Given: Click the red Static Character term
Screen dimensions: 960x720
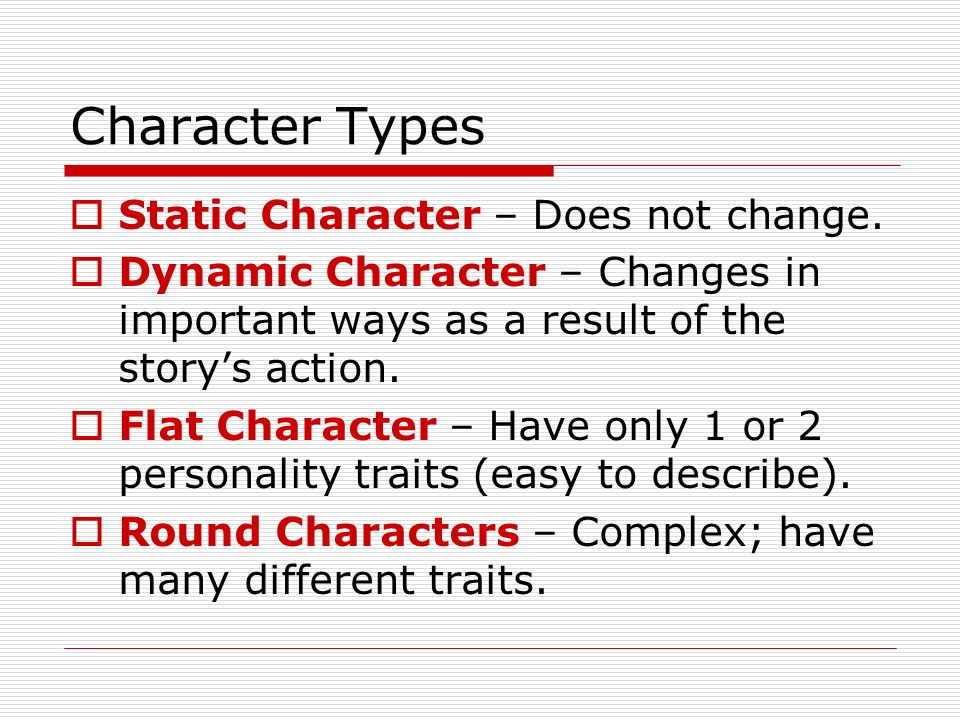Looking at the screenshot, I should [300, 215].
